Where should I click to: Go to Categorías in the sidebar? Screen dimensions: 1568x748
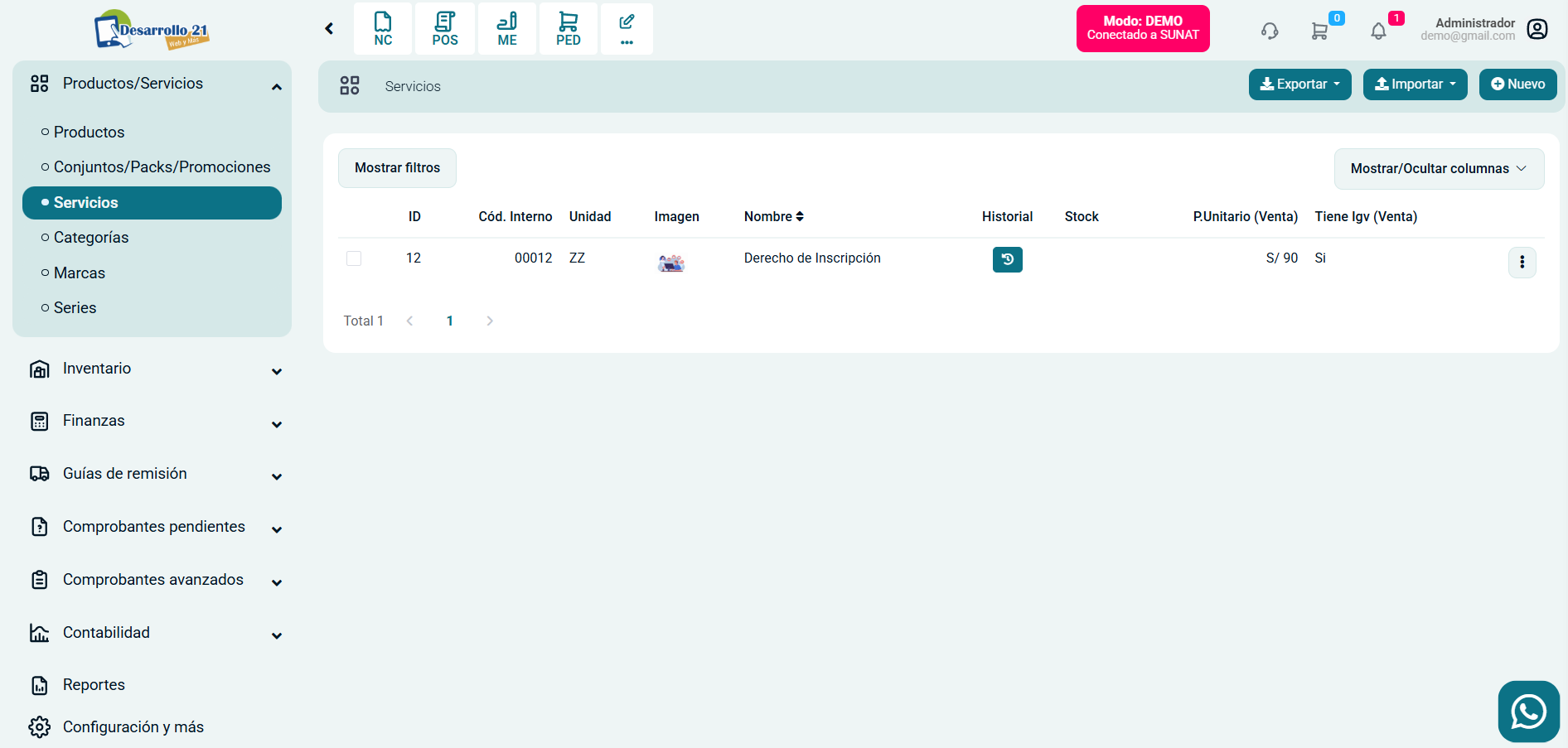pyautogui.click(x=91, y=238)
